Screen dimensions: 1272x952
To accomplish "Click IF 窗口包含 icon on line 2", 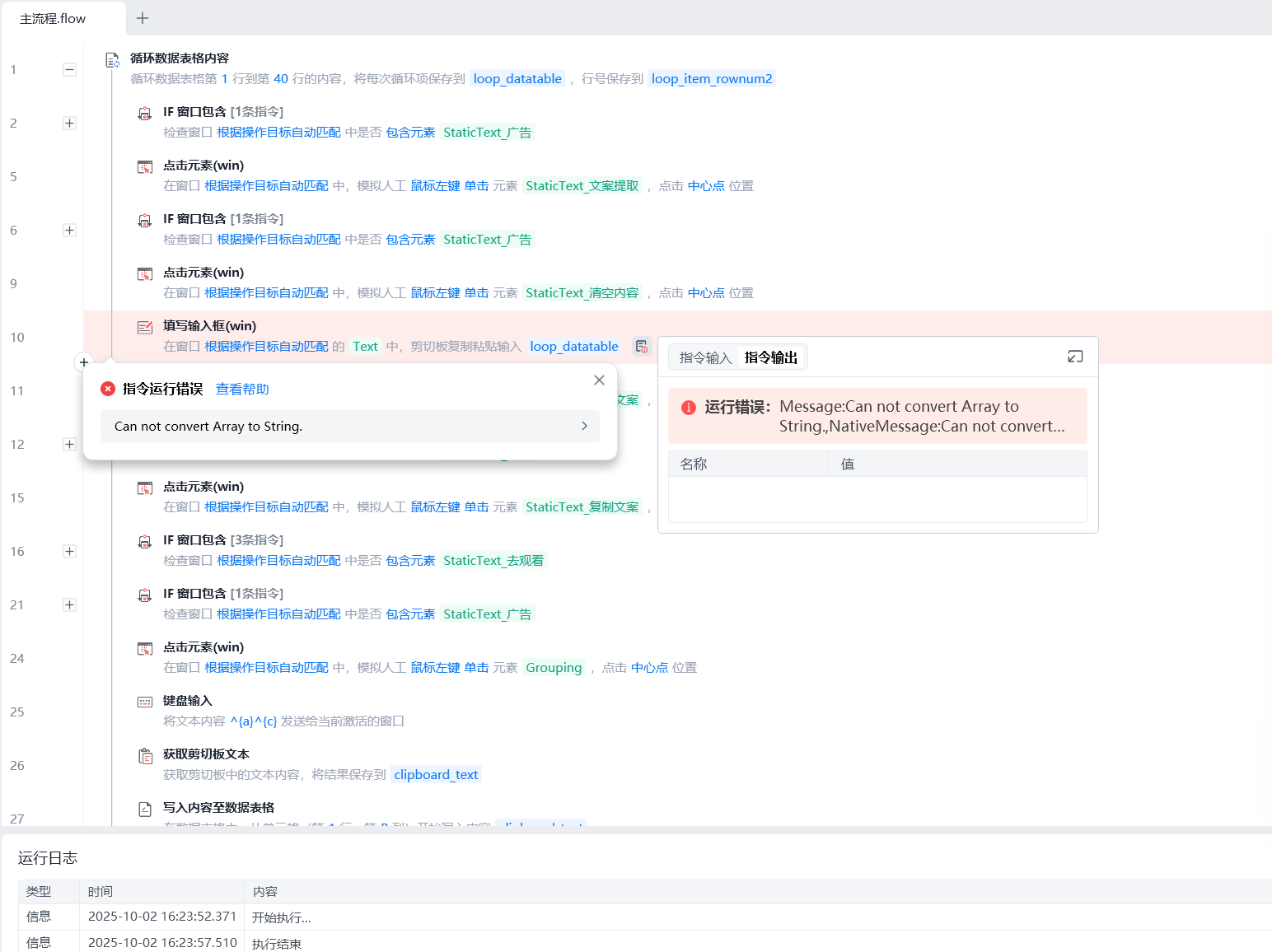I will [145, 114].
